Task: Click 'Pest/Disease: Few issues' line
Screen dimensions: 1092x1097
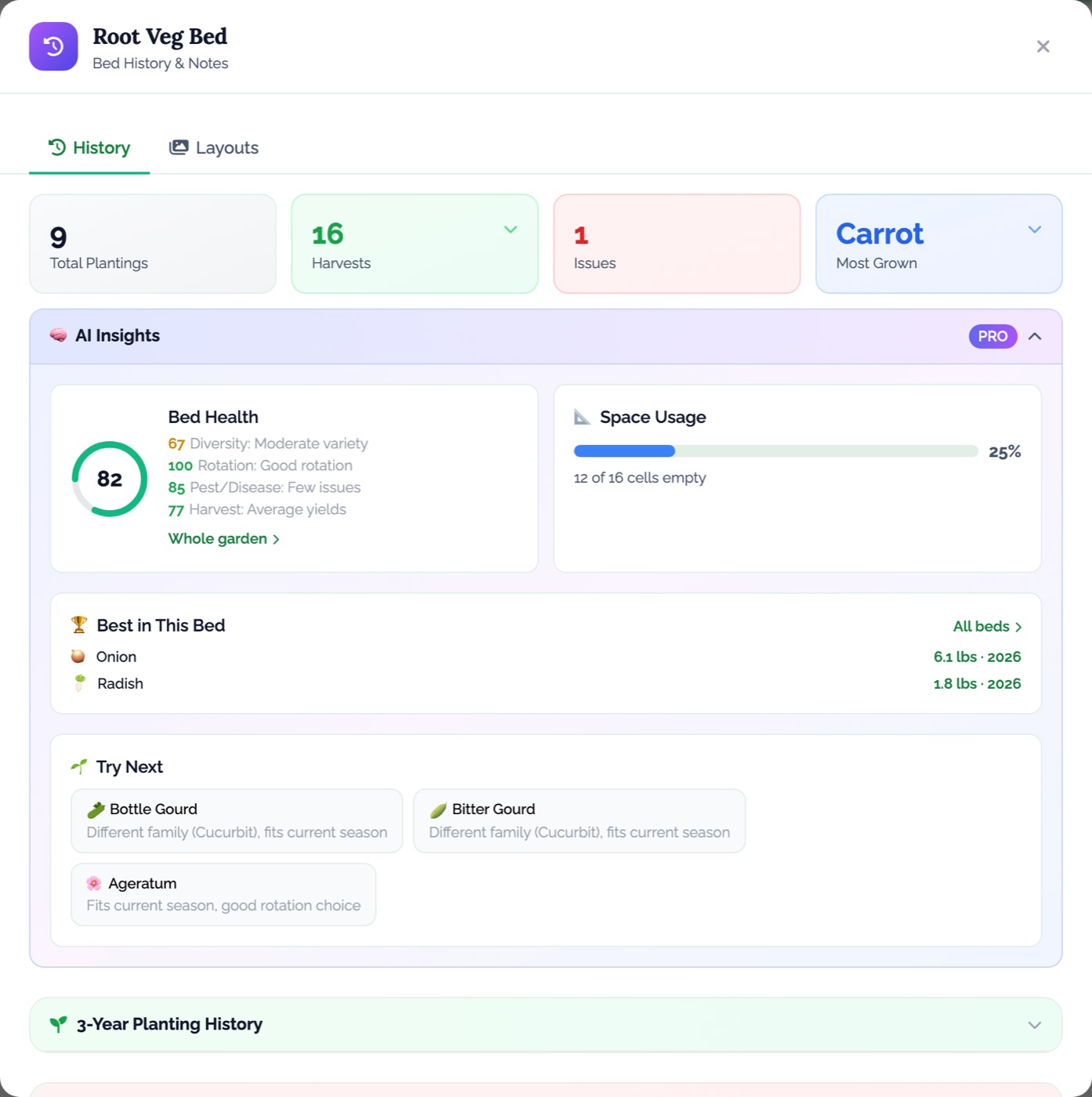Action: [x=264, y=487]
